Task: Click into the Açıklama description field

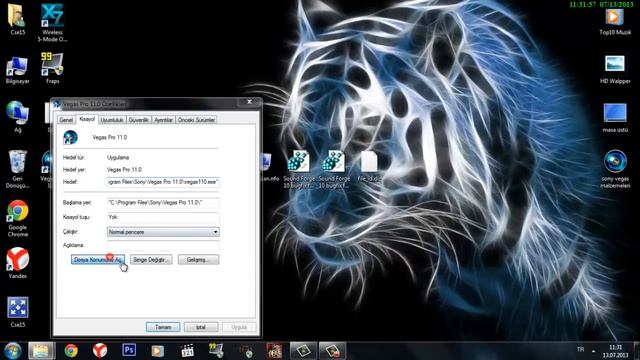Action: 163,245
